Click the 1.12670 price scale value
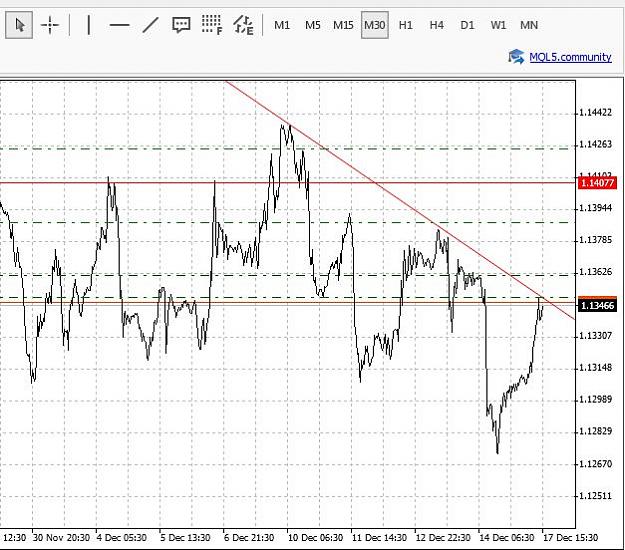625x550 pixels. pos(596,464)
